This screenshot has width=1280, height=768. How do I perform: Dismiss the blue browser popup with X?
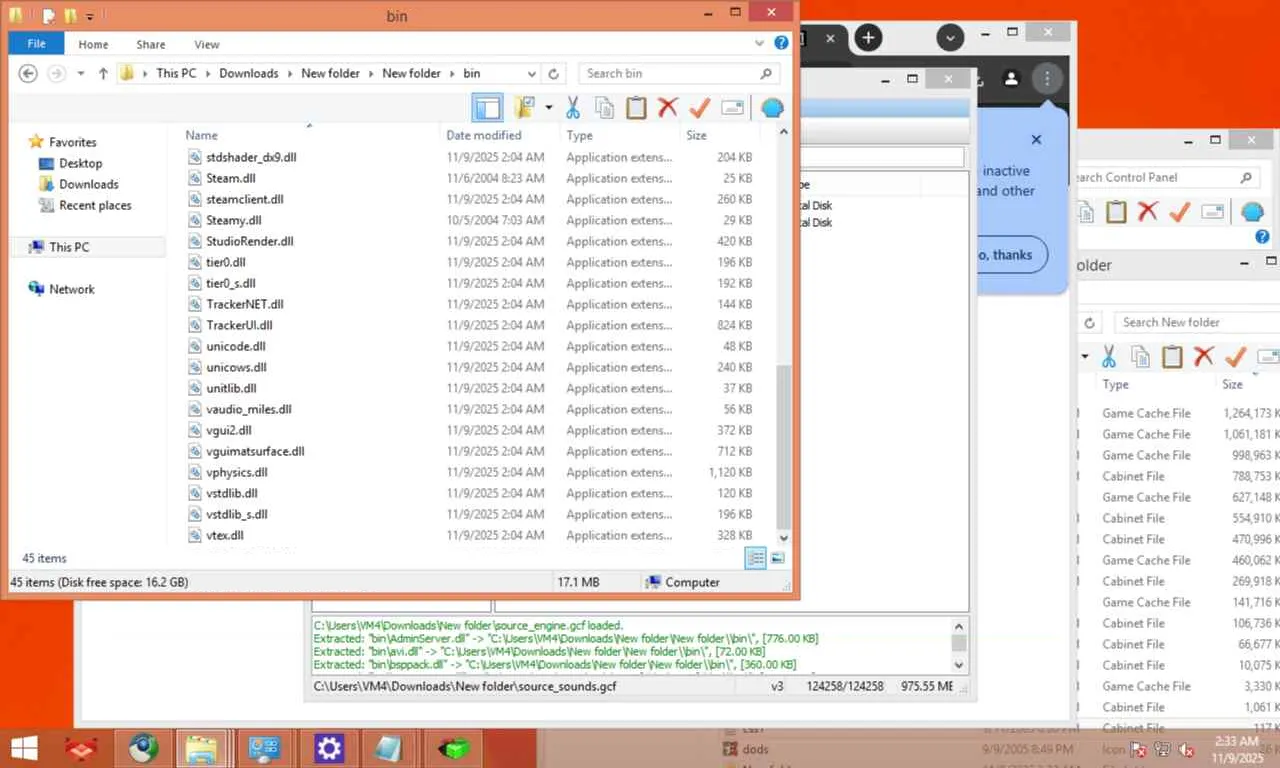(x=1036, y=140)
